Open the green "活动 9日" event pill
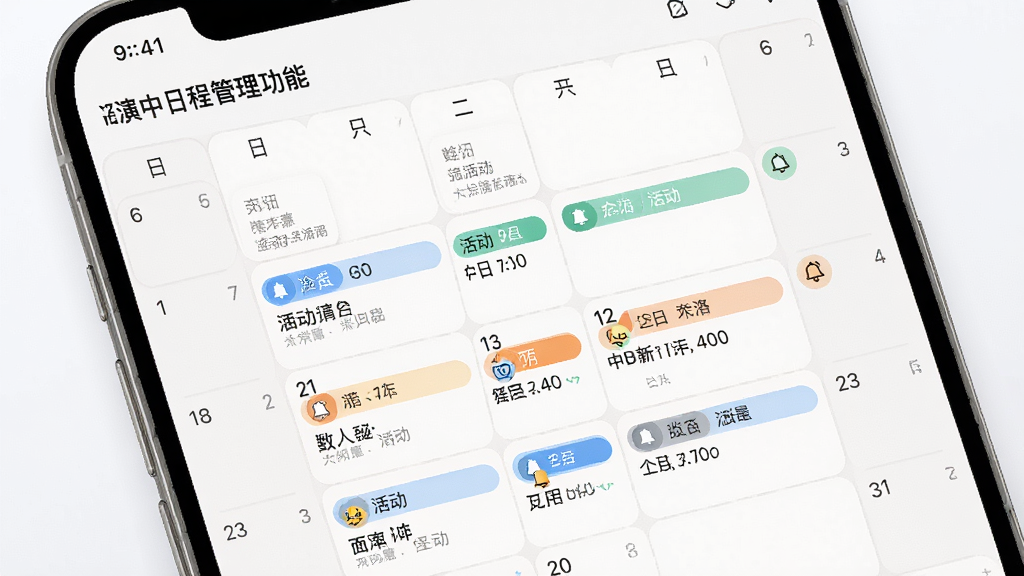 pos(500,236)
